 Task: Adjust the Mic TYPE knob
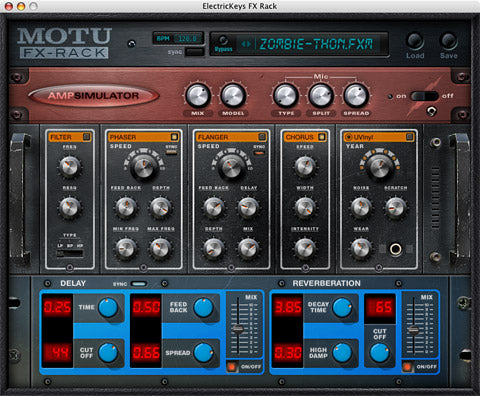(286, 95)
